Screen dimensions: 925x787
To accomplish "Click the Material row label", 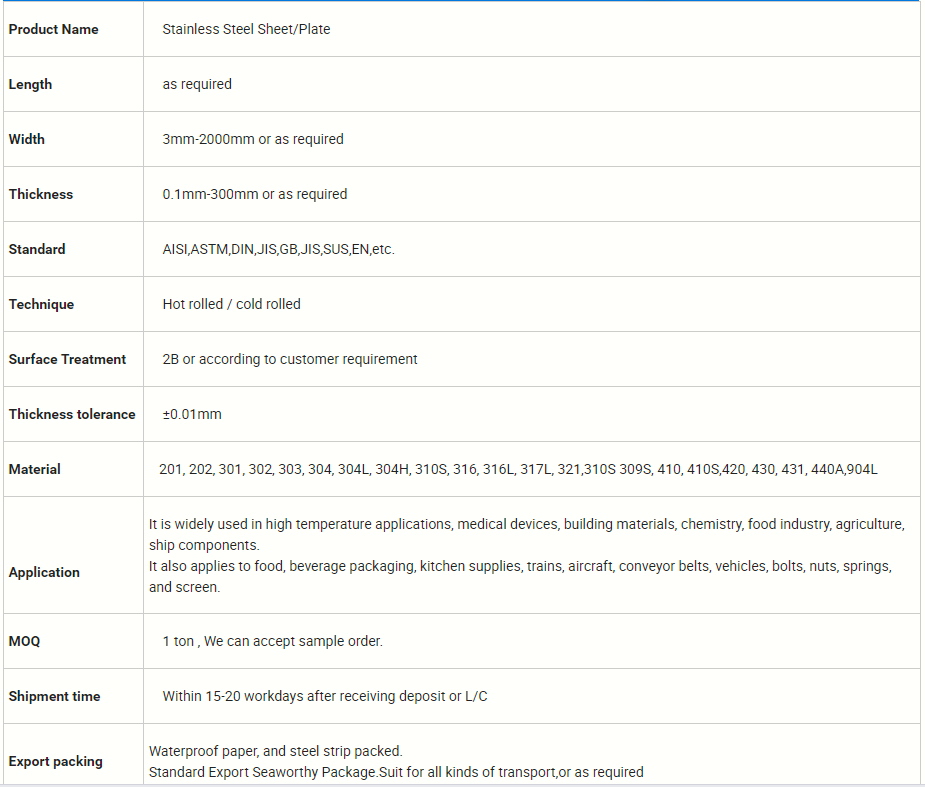I will (35, 470).
